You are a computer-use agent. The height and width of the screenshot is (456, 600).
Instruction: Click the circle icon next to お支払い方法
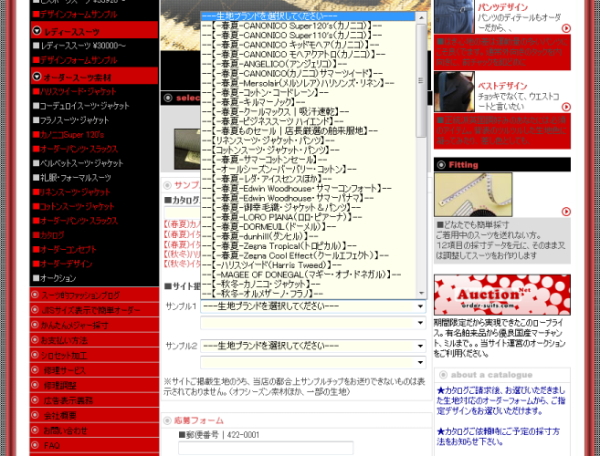(35, 340)
